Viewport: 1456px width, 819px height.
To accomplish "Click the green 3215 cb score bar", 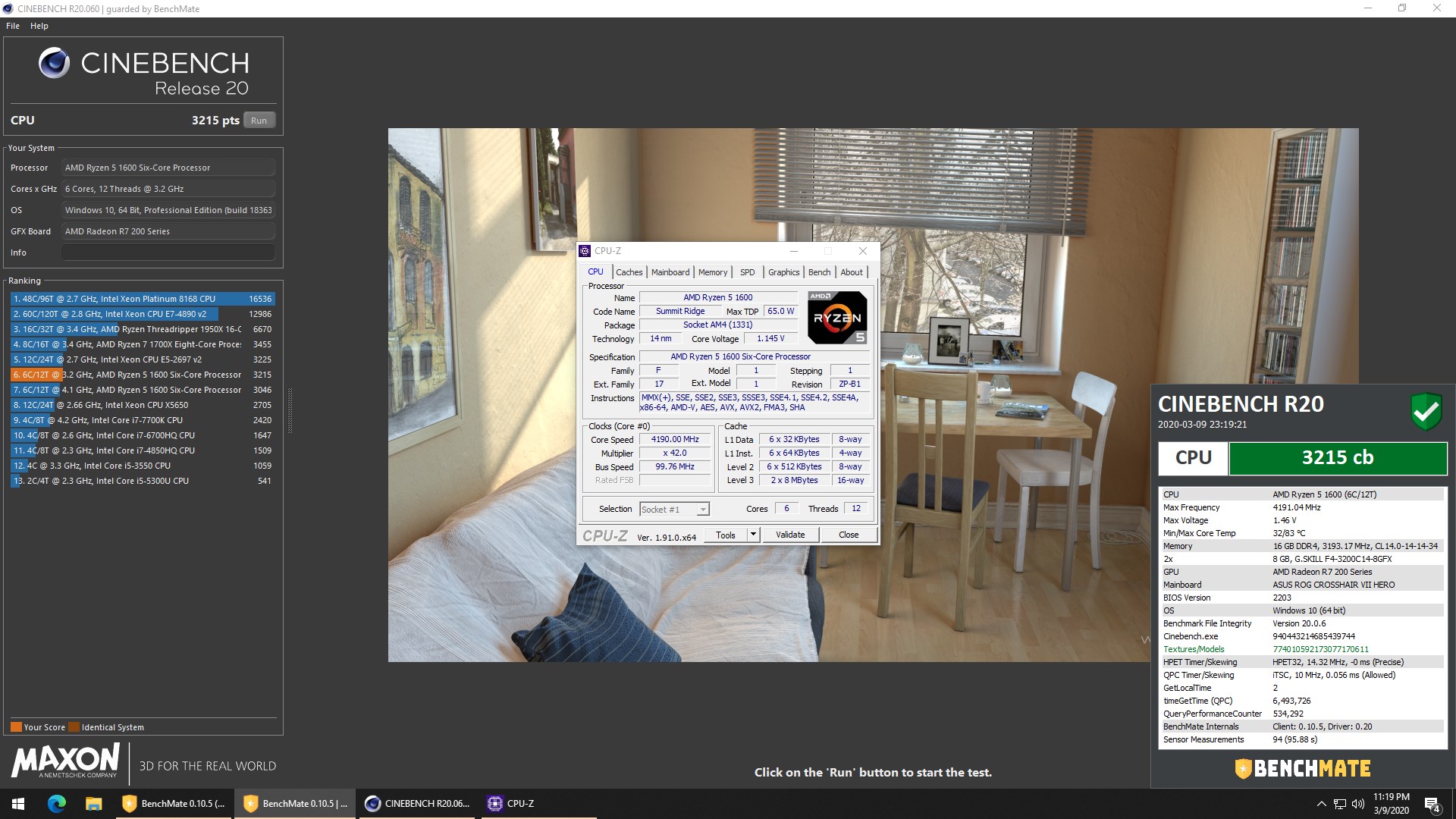I will (x=1338, y=458).
